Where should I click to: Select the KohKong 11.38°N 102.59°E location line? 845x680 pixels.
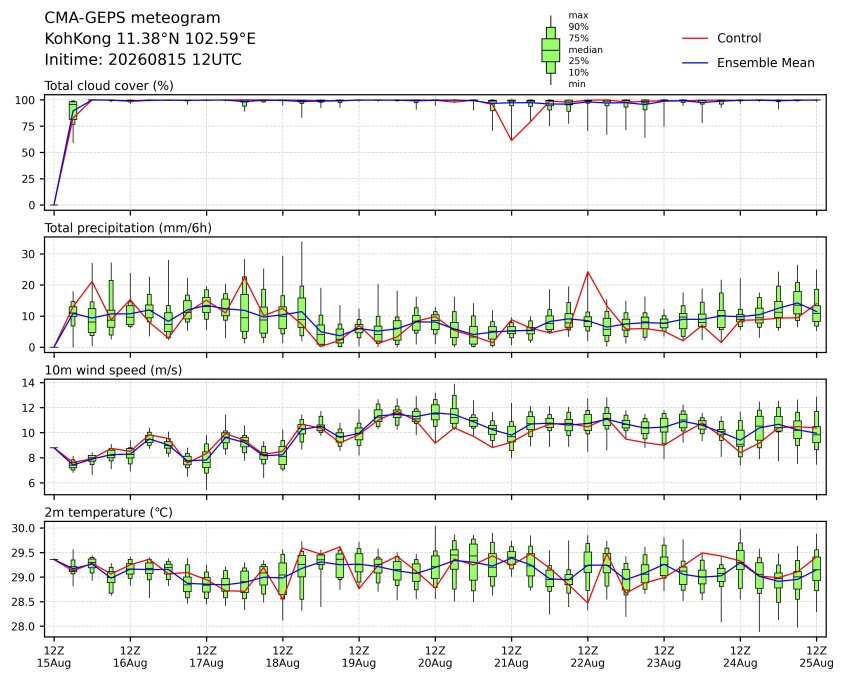[x=150, y=39]
